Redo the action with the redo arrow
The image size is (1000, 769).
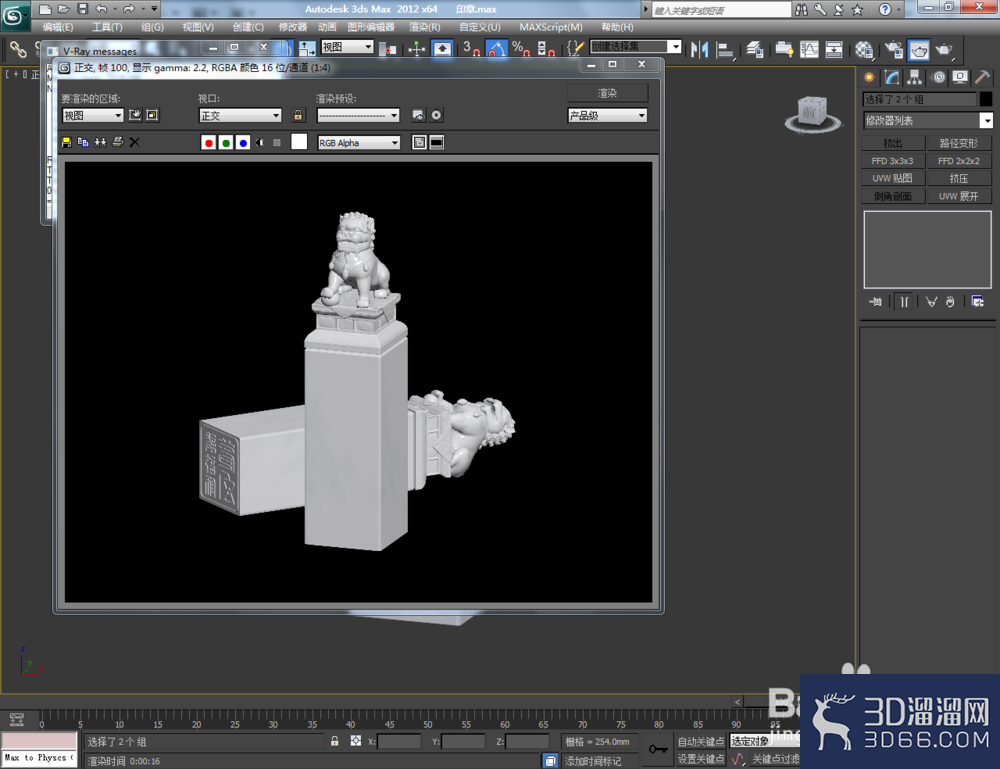click(129, 9)
